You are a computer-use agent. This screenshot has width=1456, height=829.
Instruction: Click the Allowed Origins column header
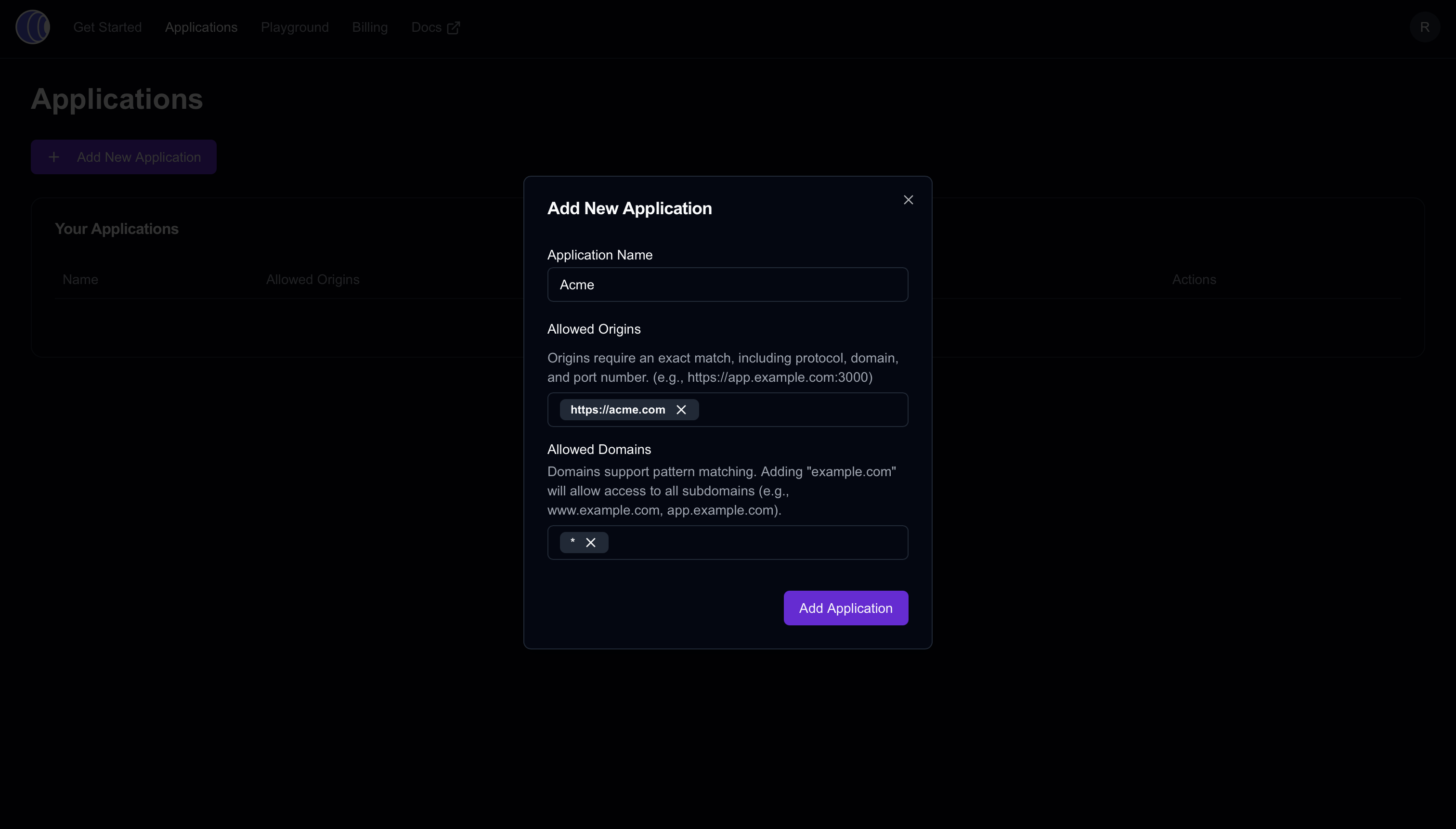click(x=312, y=280)
